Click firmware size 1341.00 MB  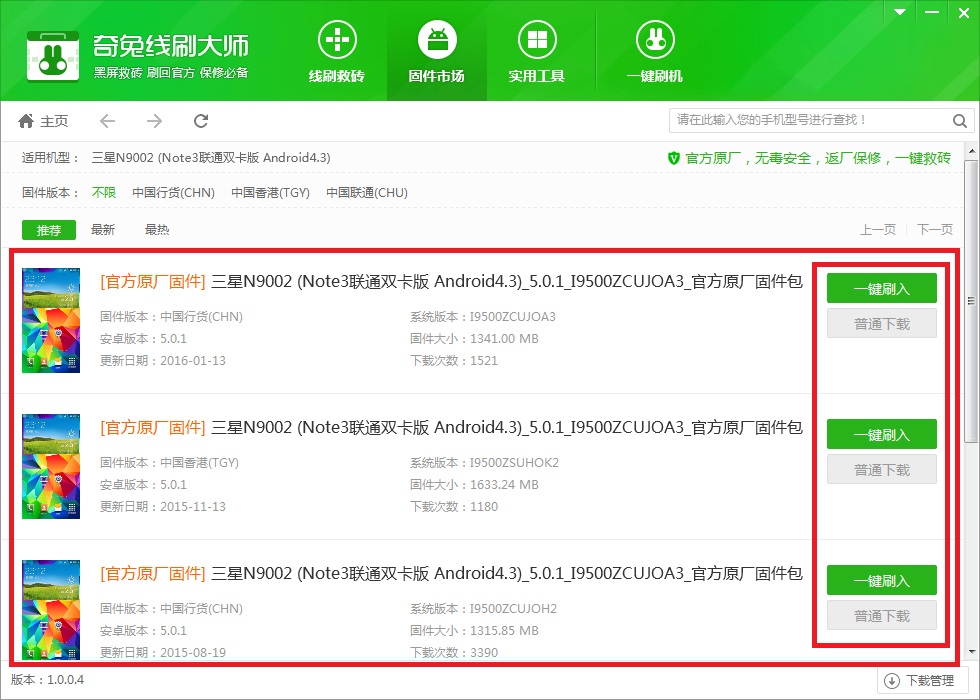[504, 339]
